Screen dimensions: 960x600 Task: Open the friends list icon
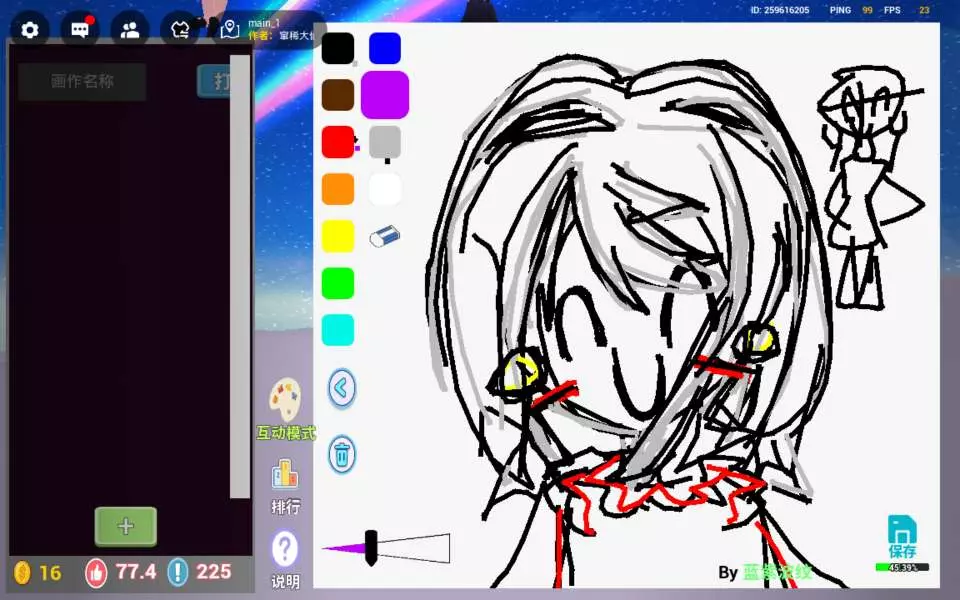130,30
